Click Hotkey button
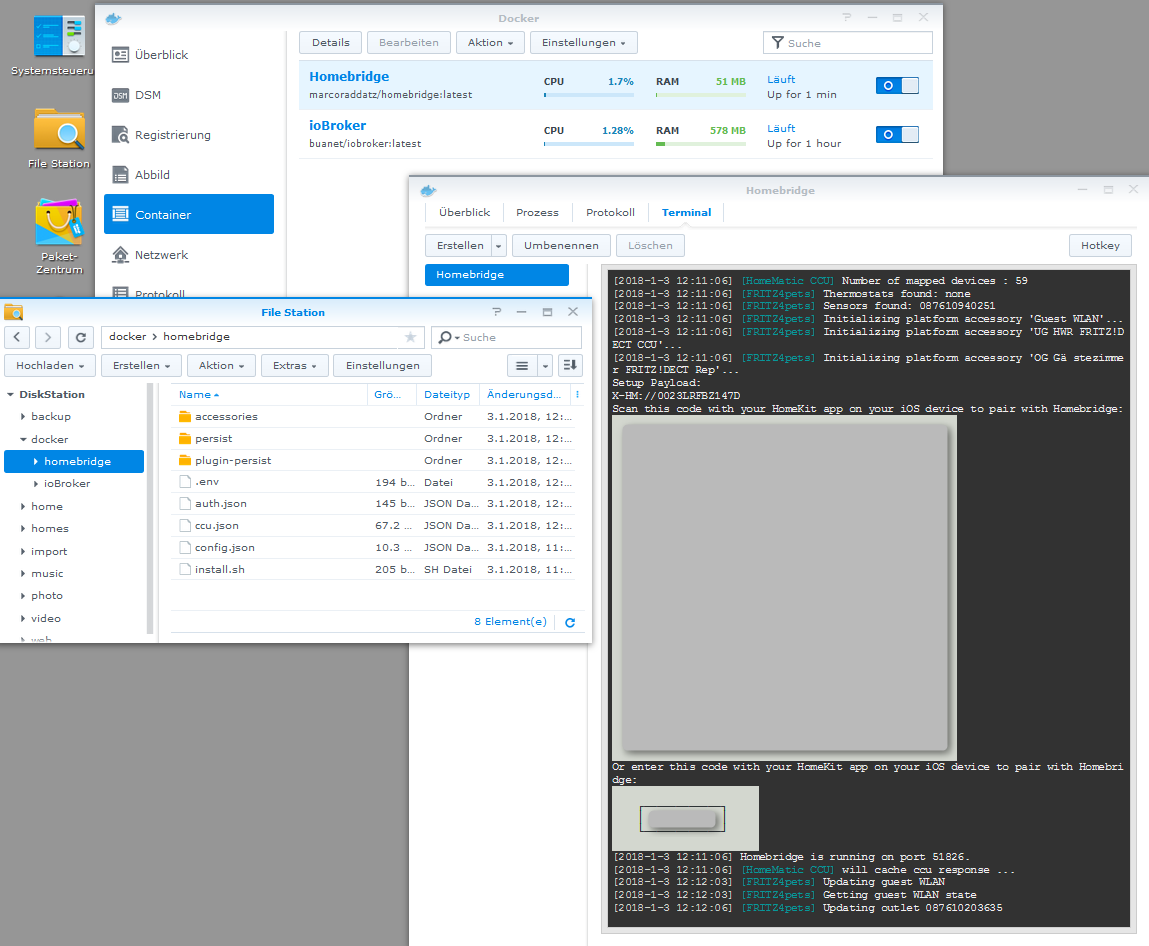The image size is (1149, 946). (x=1100, y=245)
